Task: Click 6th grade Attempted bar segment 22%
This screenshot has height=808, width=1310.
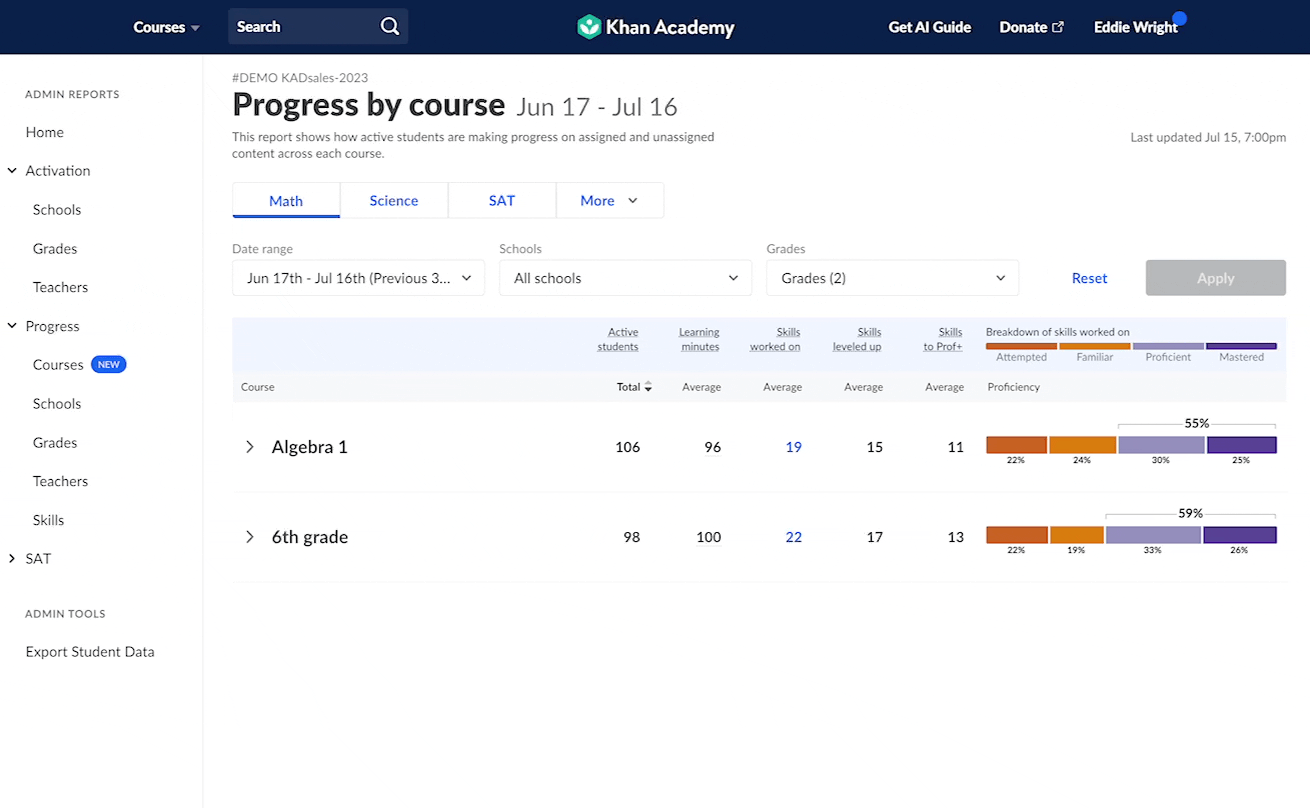Action: 1017,535
